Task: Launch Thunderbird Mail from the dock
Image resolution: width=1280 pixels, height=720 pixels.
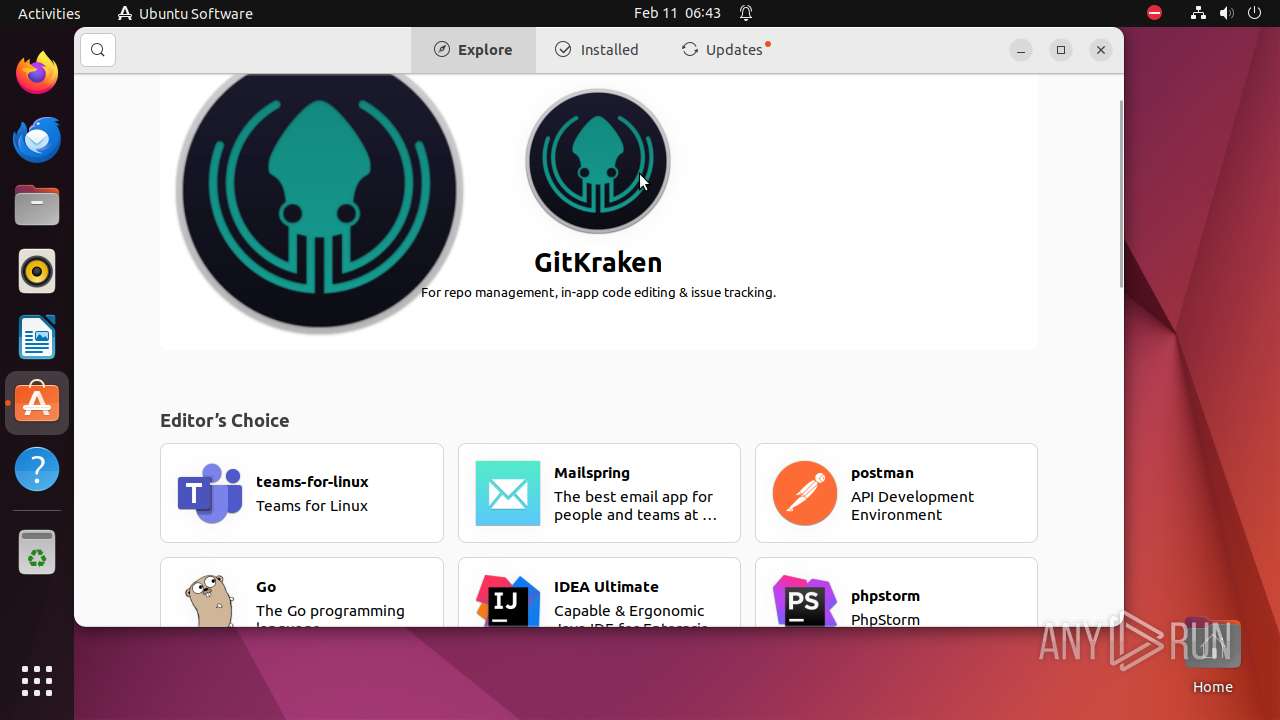Action: tap(37, 139)
